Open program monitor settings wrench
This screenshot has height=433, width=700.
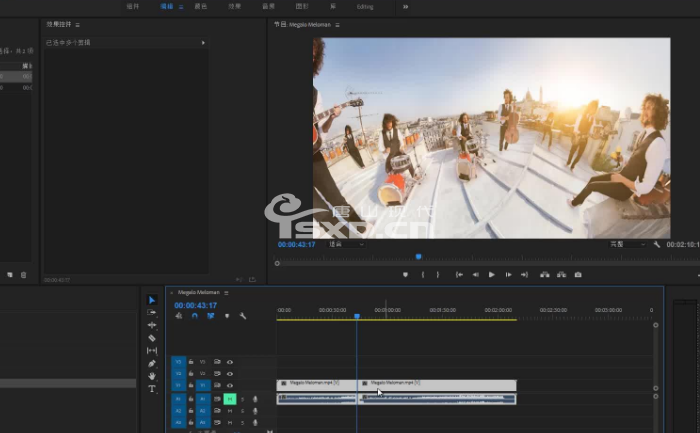[x=657, y=244]
